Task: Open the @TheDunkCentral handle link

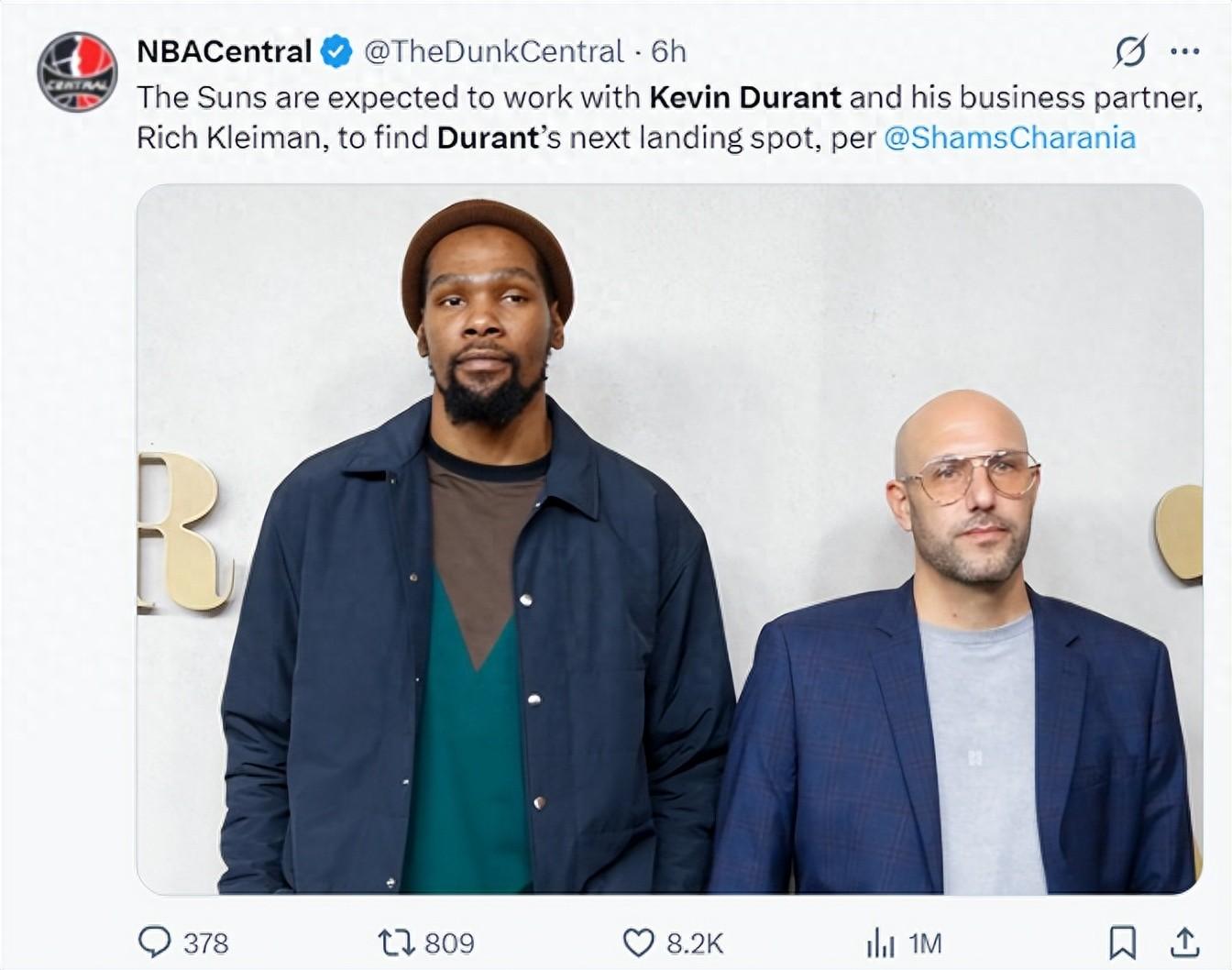Action: [x=493, y=51]
